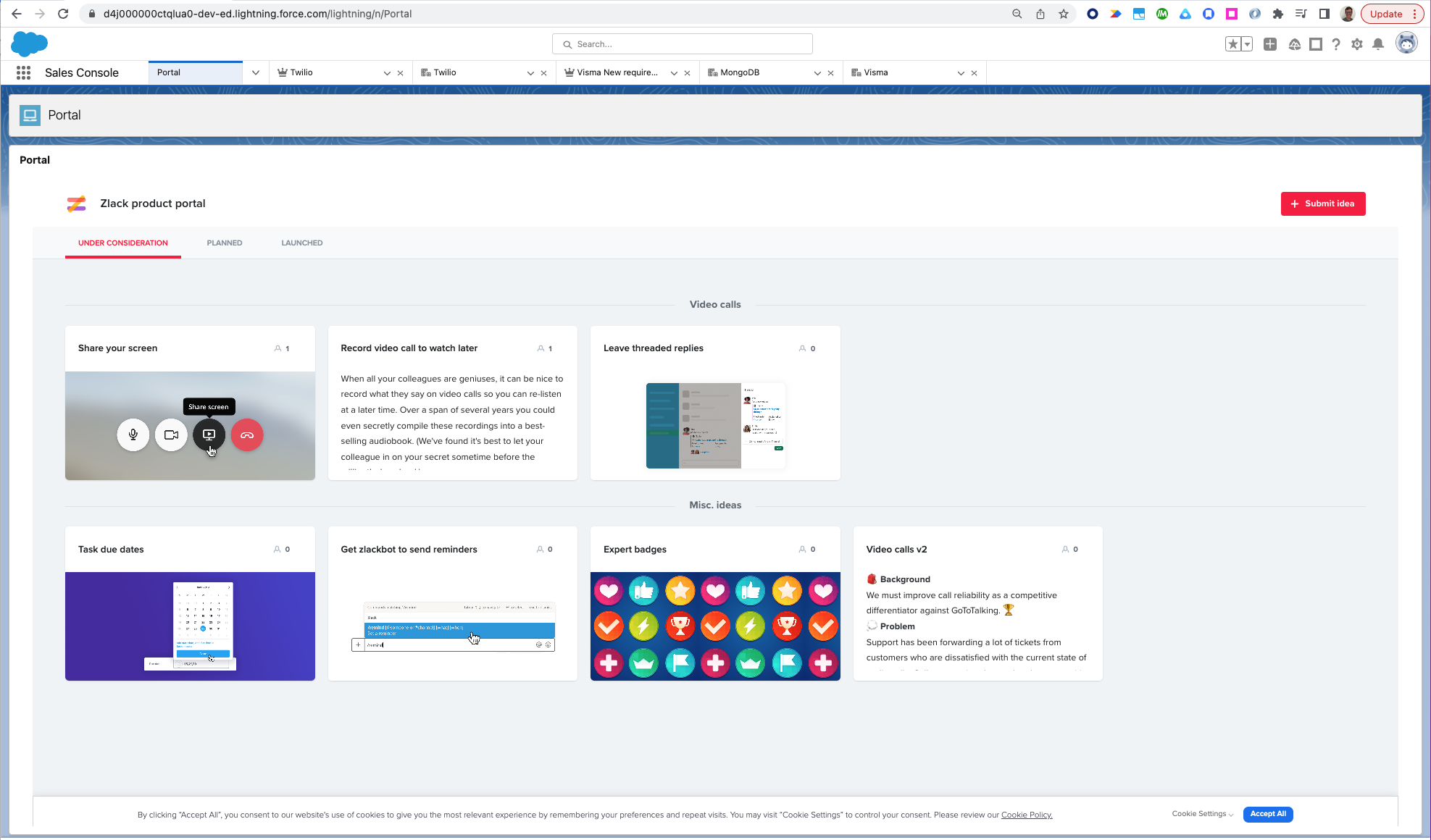This screenshot has height=840, width=1431.
Task: Open options chevron on first Twilio tab
Action: tap(387, 73)
